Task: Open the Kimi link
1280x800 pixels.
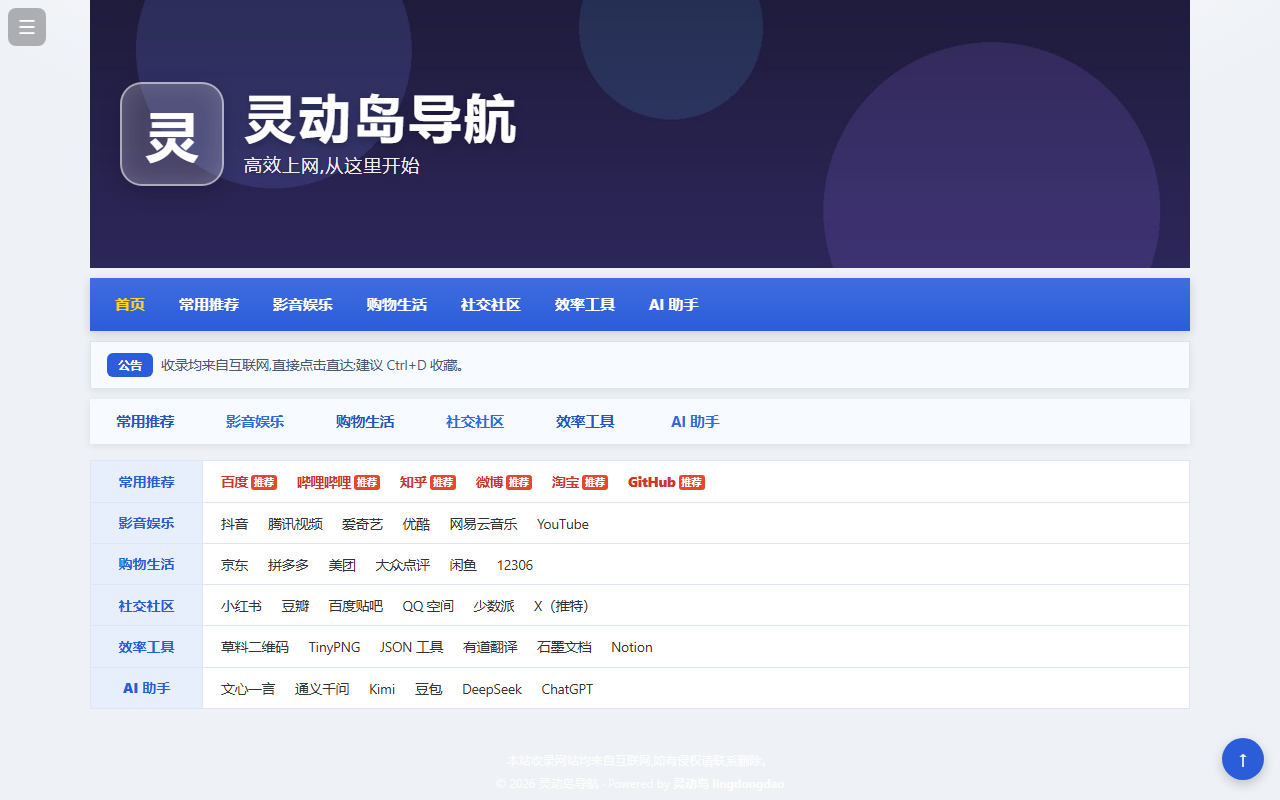Action: click(382, 689)
